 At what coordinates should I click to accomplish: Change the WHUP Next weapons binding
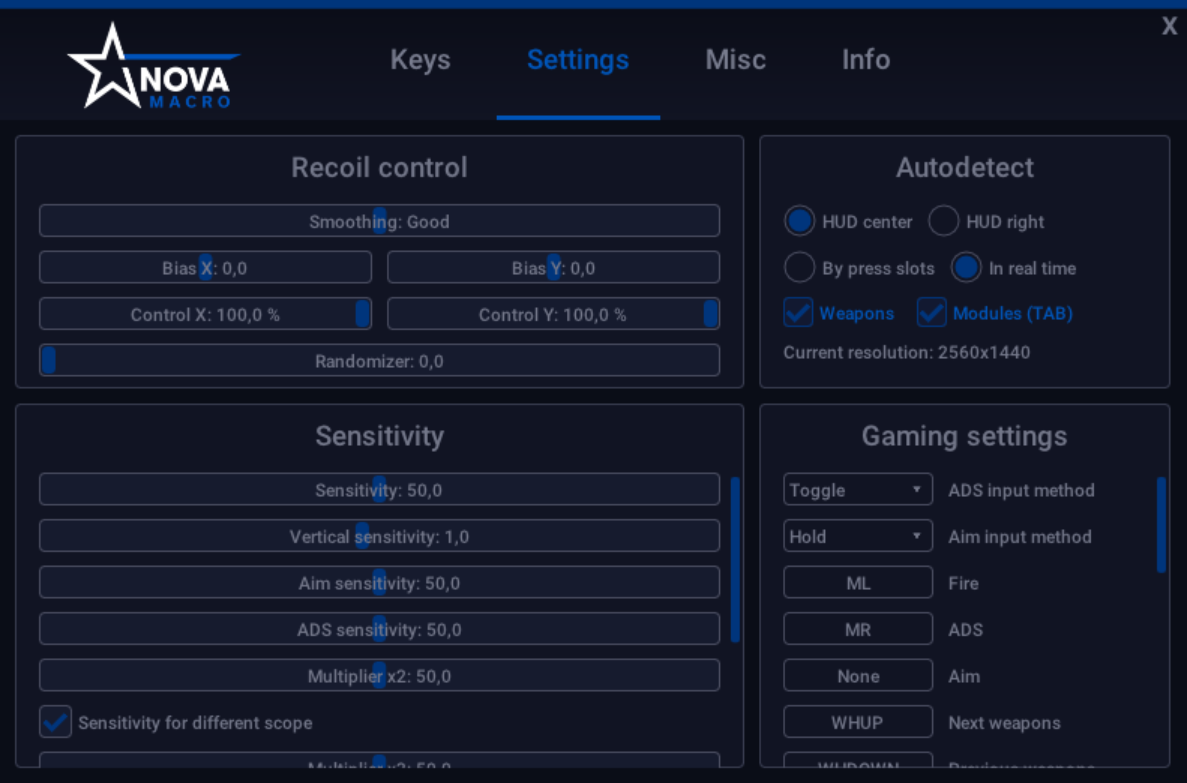858,722
